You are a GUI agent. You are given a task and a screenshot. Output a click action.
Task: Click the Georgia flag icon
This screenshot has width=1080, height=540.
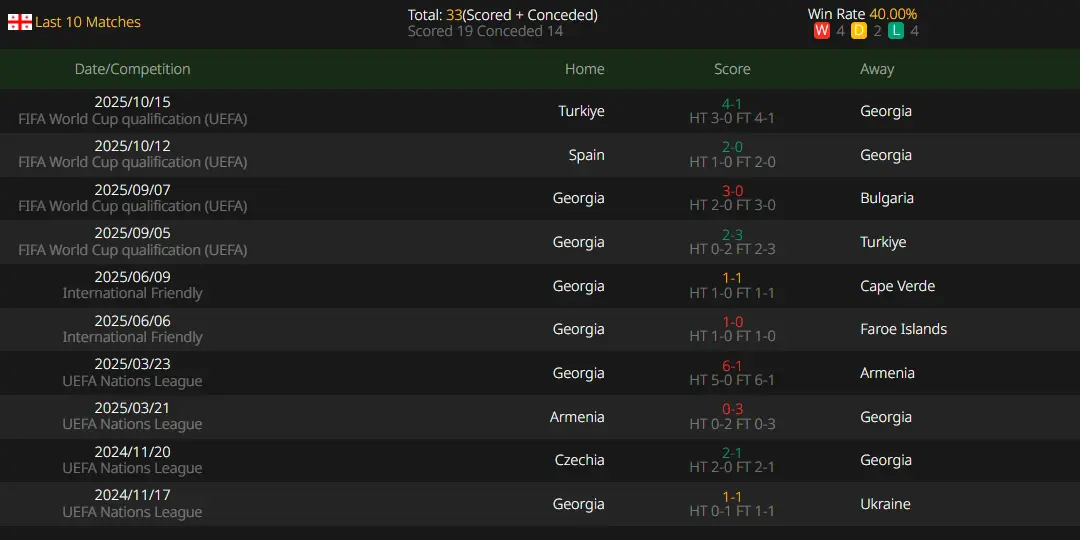pos(19,22)
